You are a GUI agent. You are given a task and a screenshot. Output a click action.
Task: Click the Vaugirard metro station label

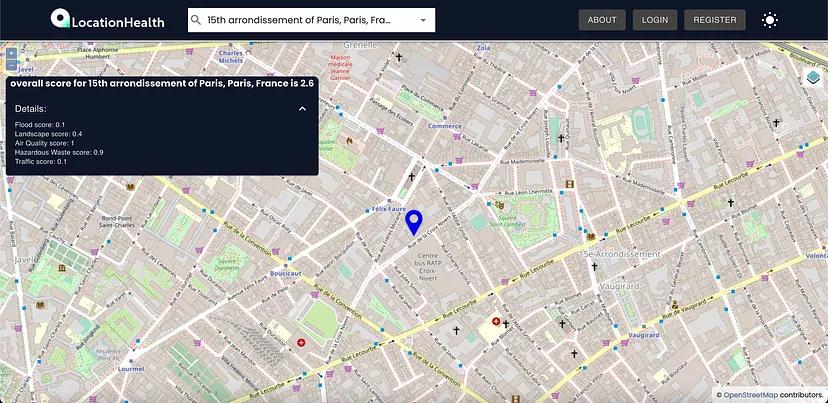pos(644,335)
